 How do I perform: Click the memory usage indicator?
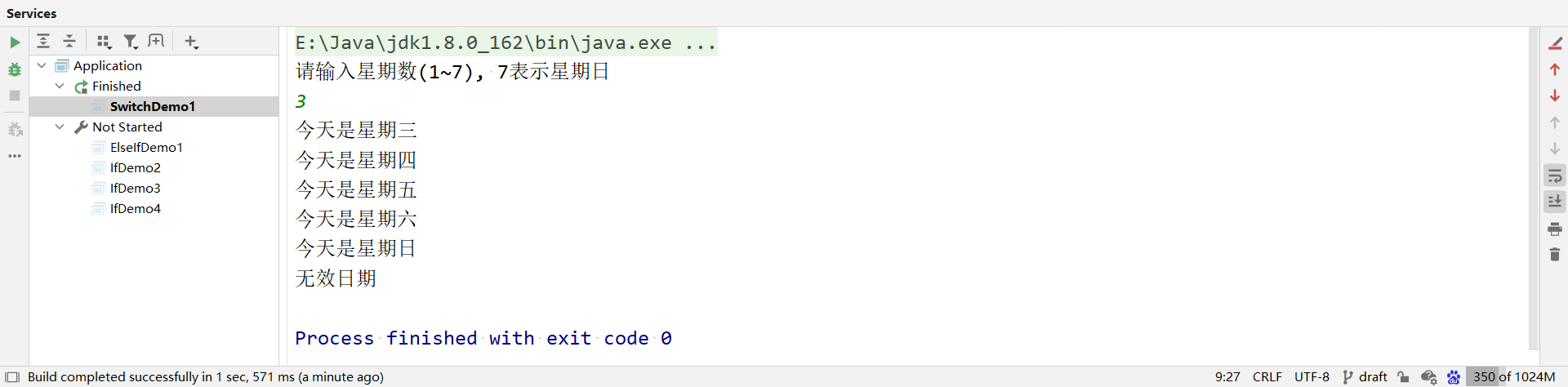pos(1513,376)
